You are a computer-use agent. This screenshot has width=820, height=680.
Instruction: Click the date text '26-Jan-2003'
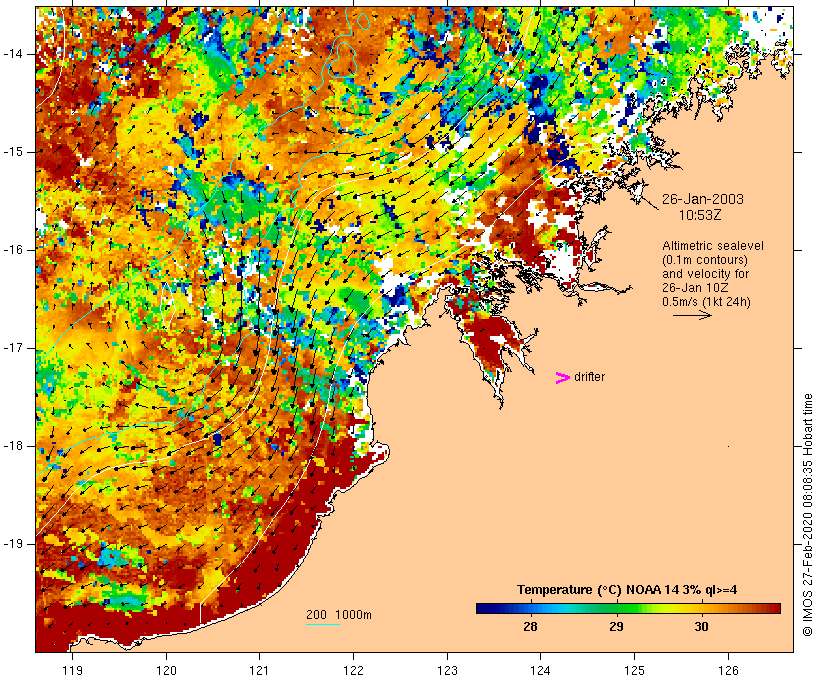(702, 199)
